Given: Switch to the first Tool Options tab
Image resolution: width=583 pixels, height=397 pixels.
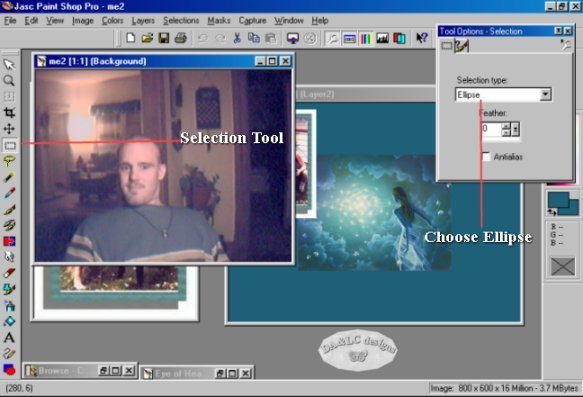Looking at the screenshot, I should [447, 46].
